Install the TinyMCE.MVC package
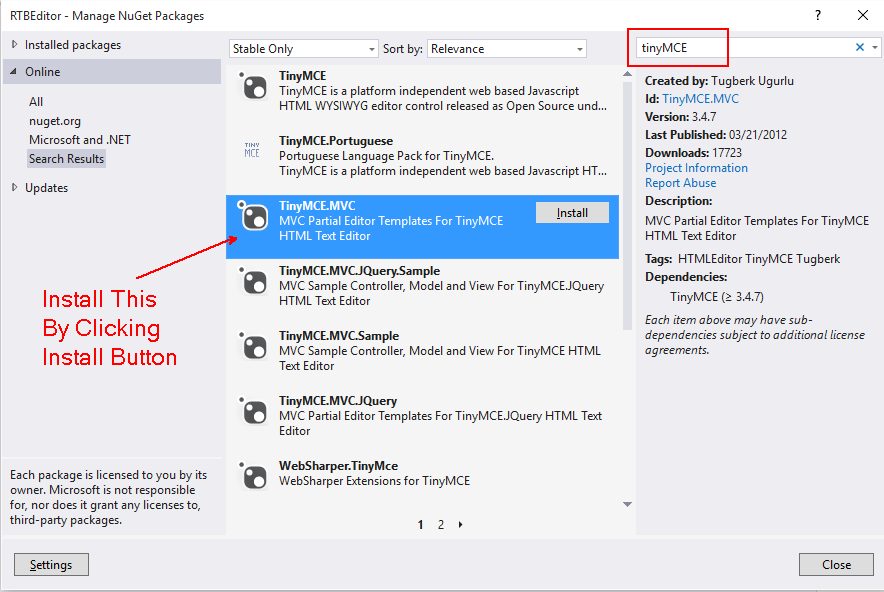Screen dimensions: 884x592 (572, 213)
